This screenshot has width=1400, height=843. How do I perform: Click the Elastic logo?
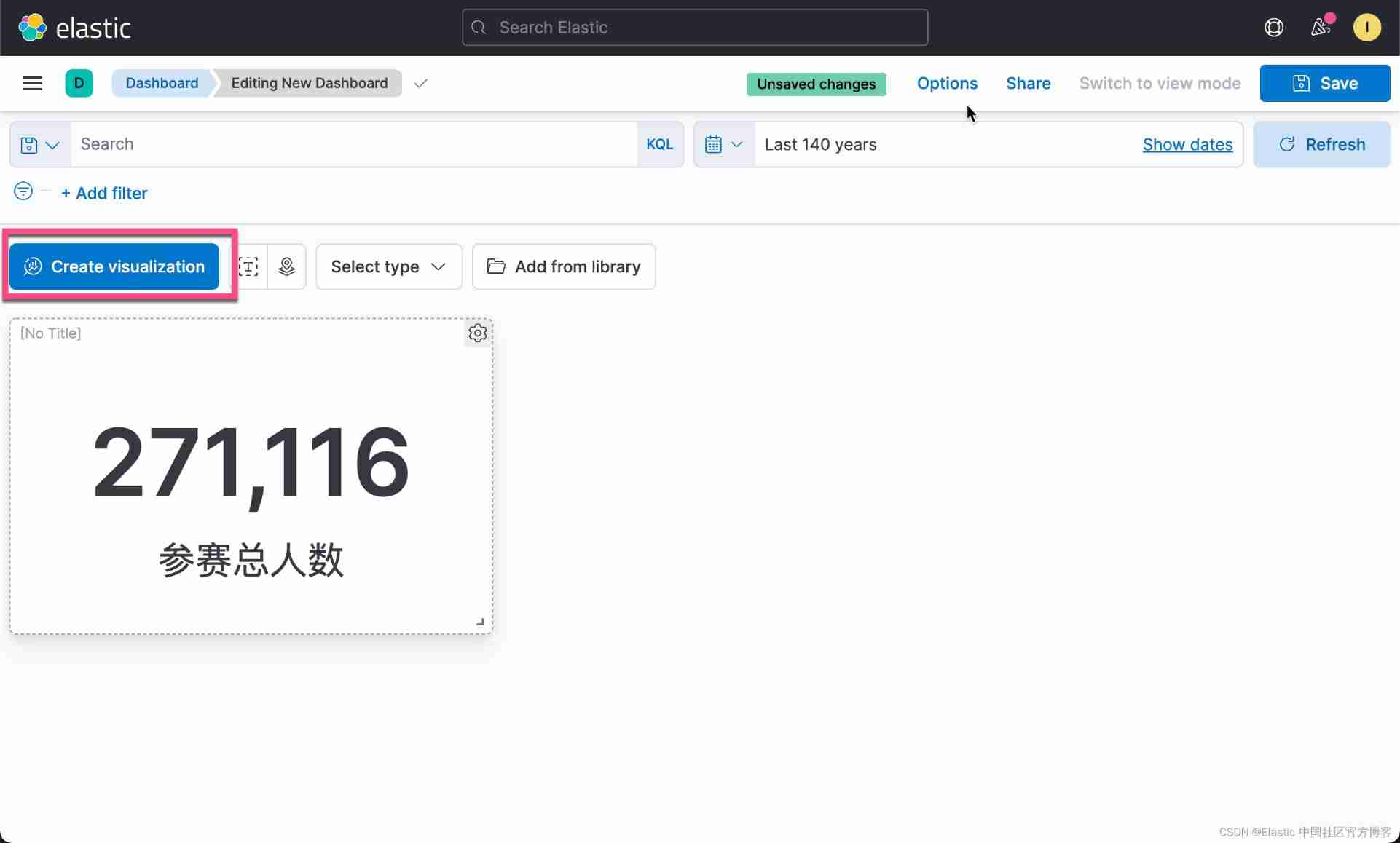(x=74, y=28)
